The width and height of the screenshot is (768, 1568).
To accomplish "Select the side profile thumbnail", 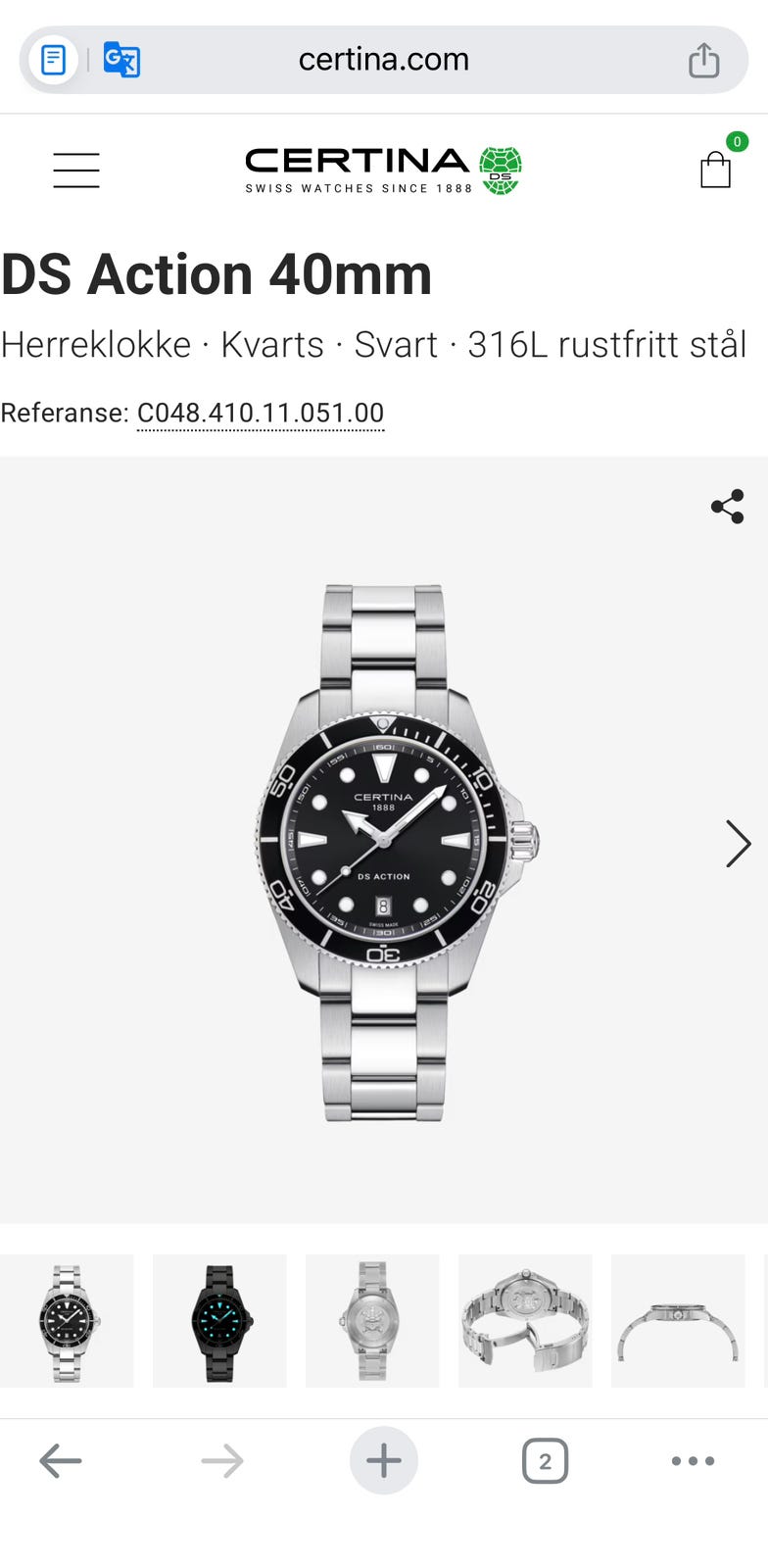I will 678,1321.
